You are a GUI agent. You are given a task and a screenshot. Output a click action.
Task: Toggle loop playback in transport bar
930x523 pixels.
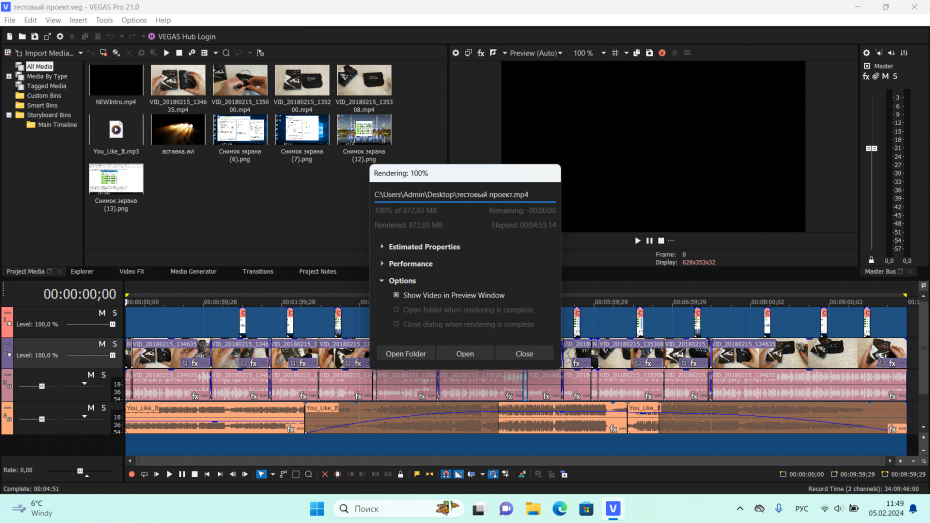144,474
